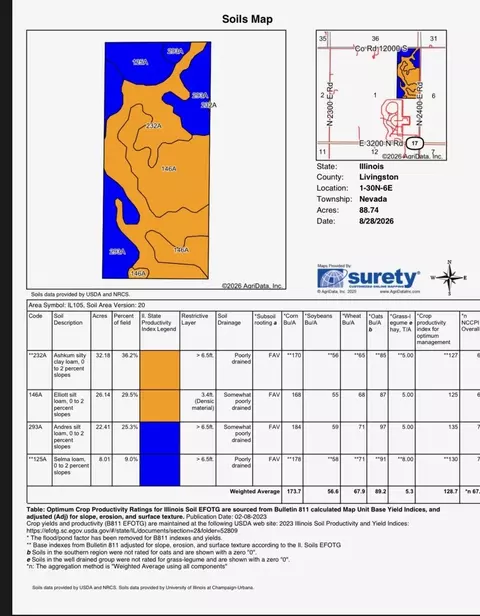The image size is (480, 616).
Task: Select the blue swatch for 293A row
Action: click(160, 438)
